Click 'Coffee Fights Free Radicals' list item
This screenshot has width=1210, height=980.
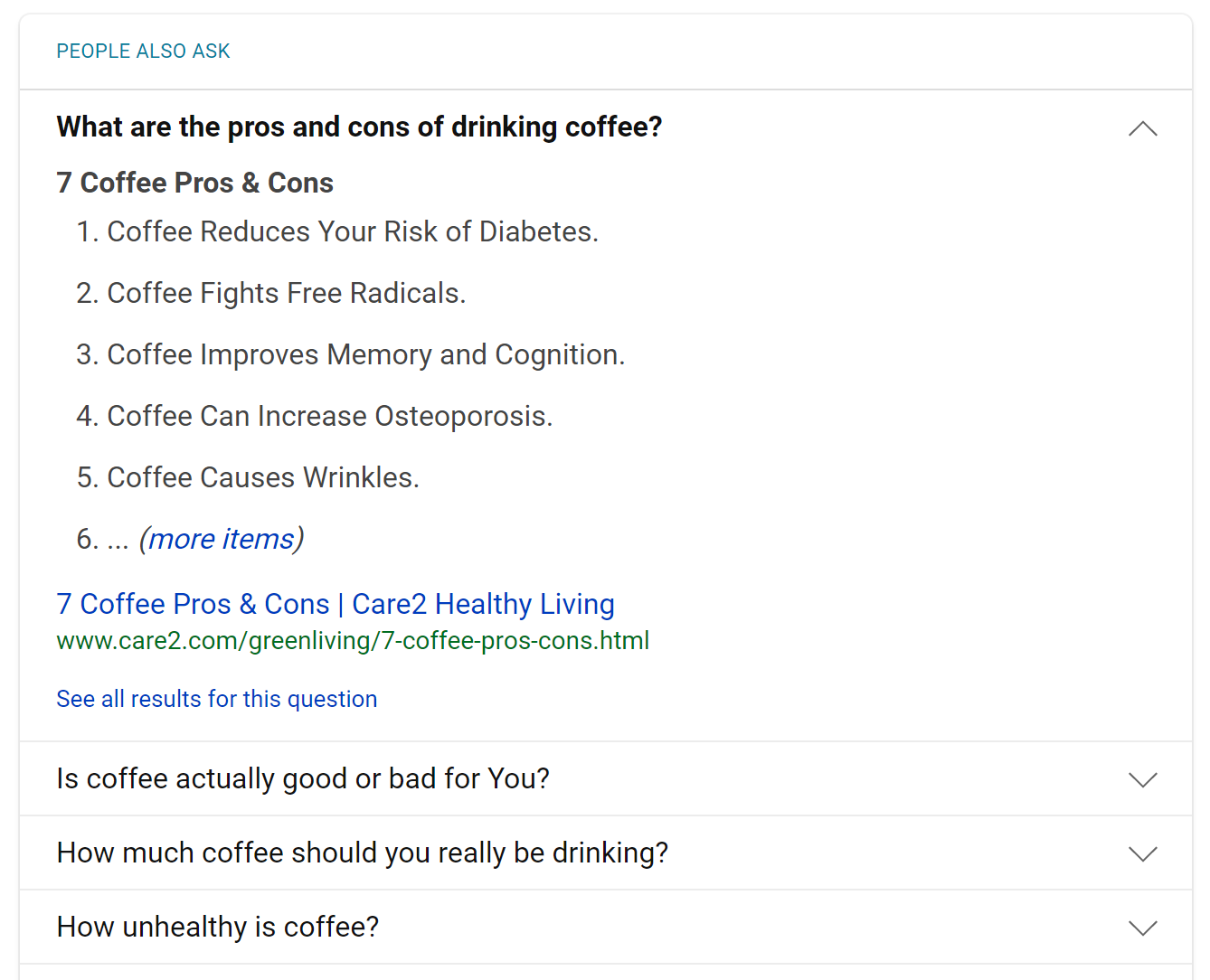[x=286, y=294]
